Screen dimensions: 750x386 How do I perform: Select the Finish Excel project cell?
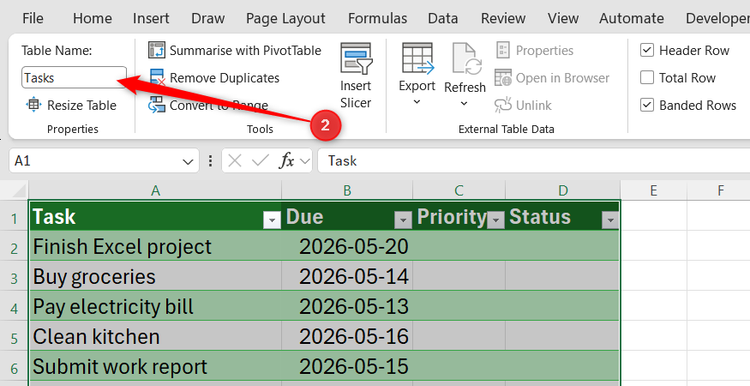pyautogui.click(x=155, y=247)
